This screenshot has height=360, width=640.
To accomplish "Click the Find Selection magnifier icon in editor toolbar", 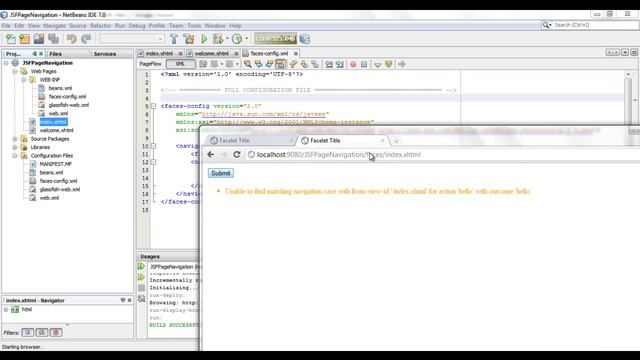I will pos(248,64).
